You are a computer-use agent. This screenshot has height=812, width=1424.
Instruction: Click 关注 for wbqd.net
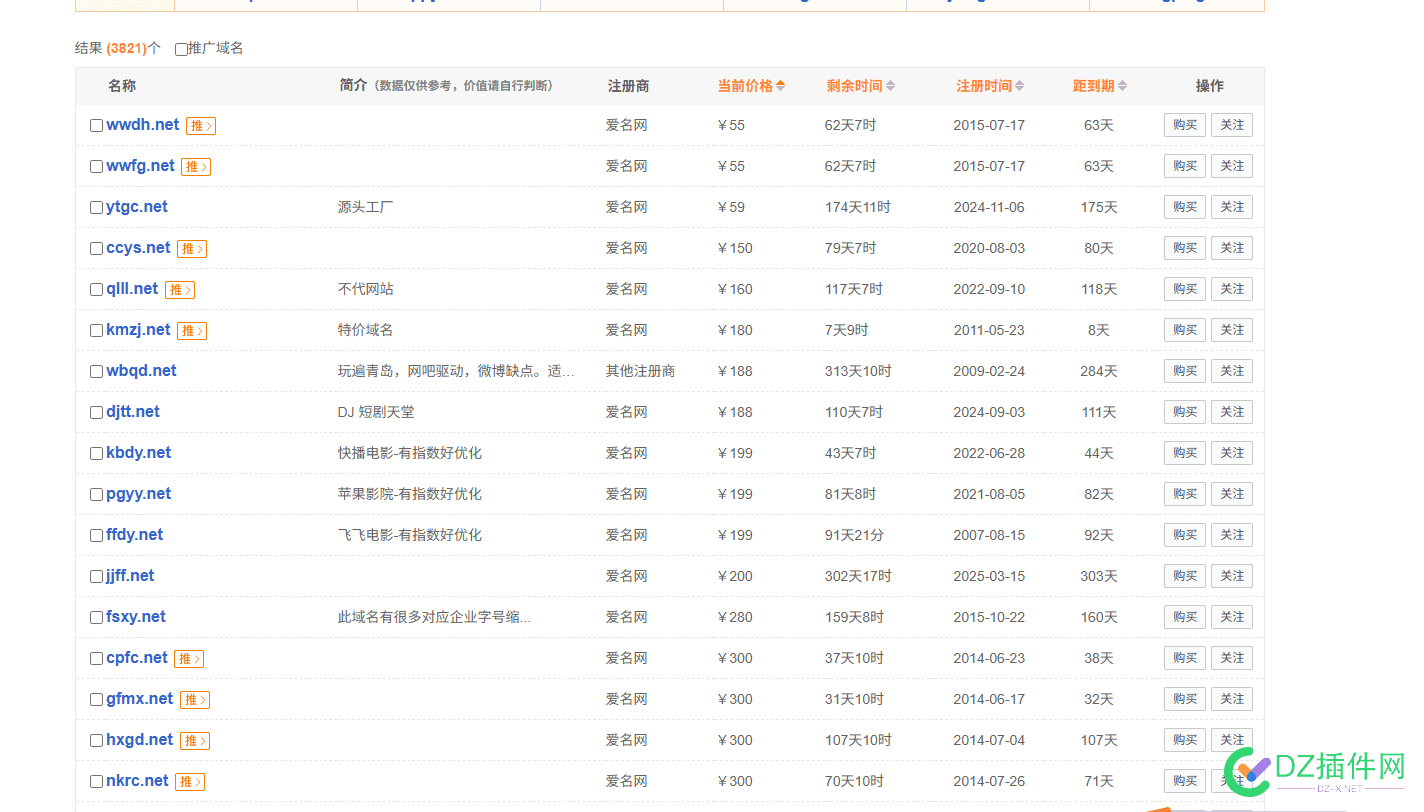pos(1232,371)
